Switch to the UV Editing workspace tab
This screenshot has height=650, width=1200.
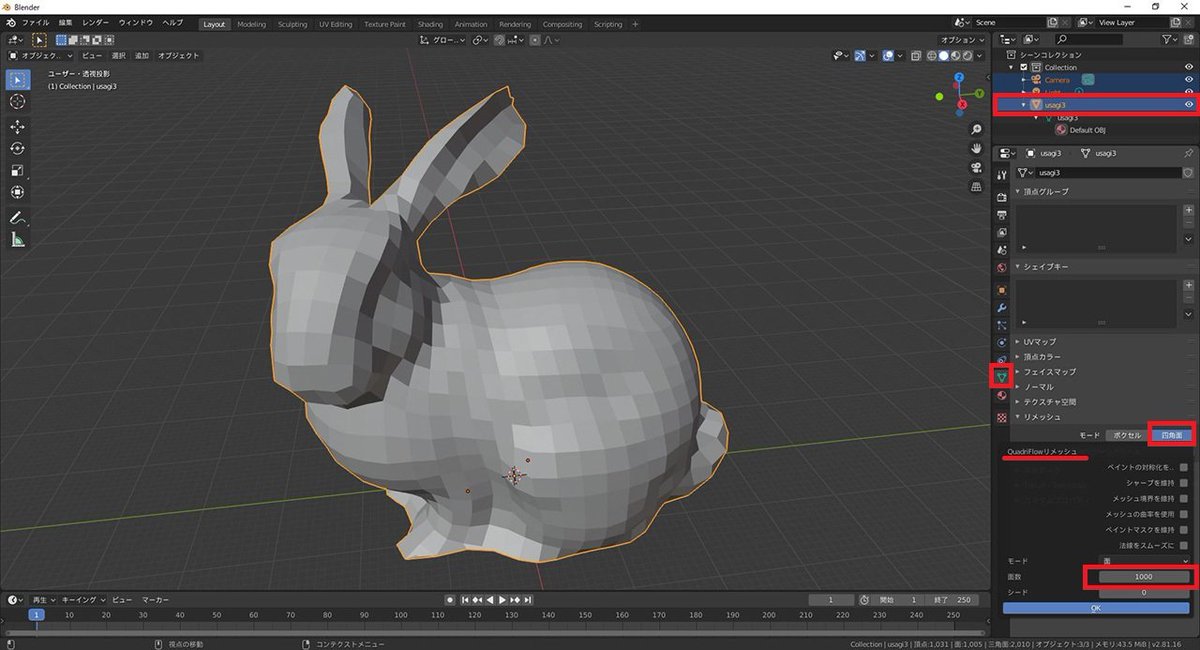coord(336,24)
